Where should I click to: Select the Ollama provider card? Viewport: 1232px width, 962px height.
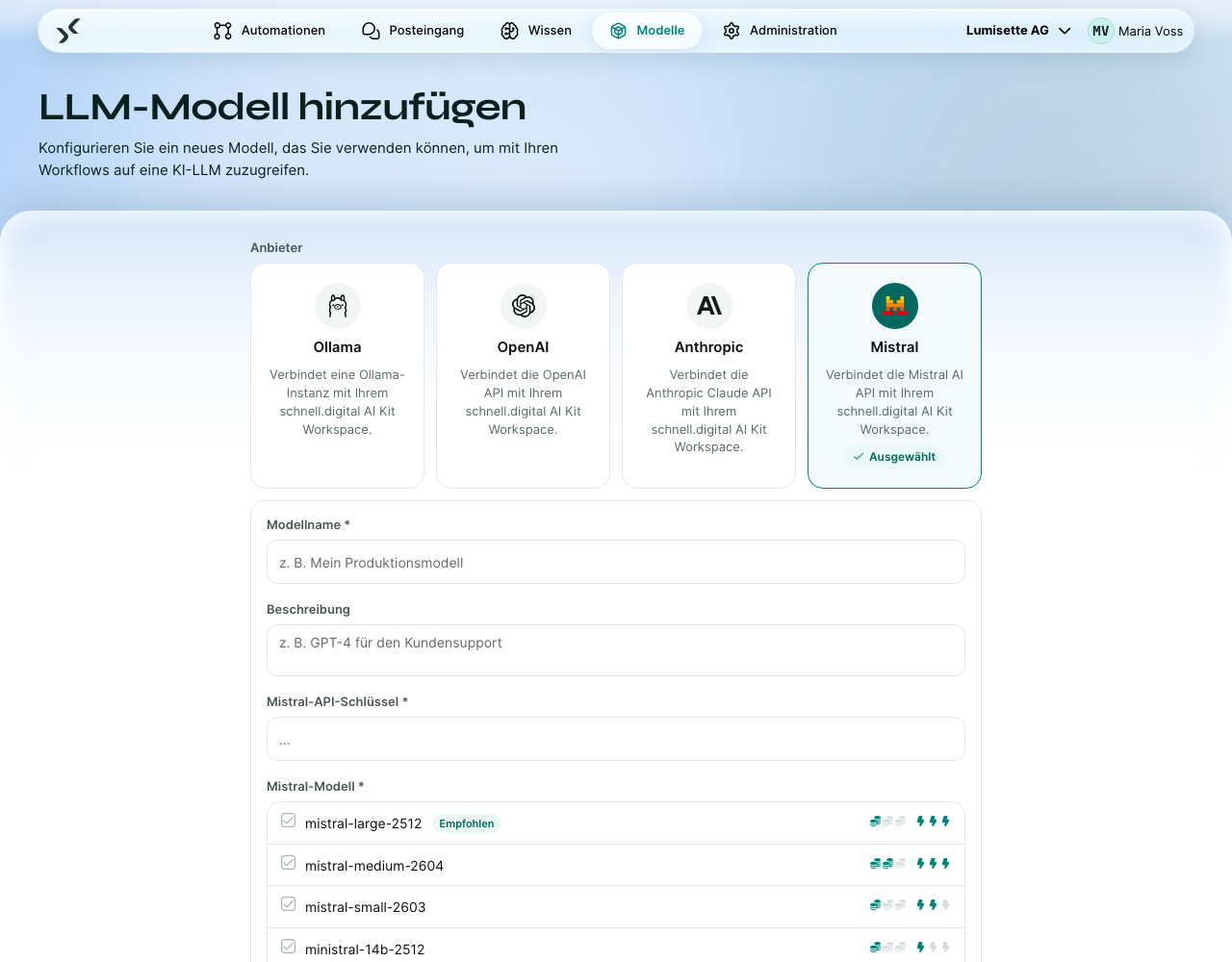click(338, 376)
